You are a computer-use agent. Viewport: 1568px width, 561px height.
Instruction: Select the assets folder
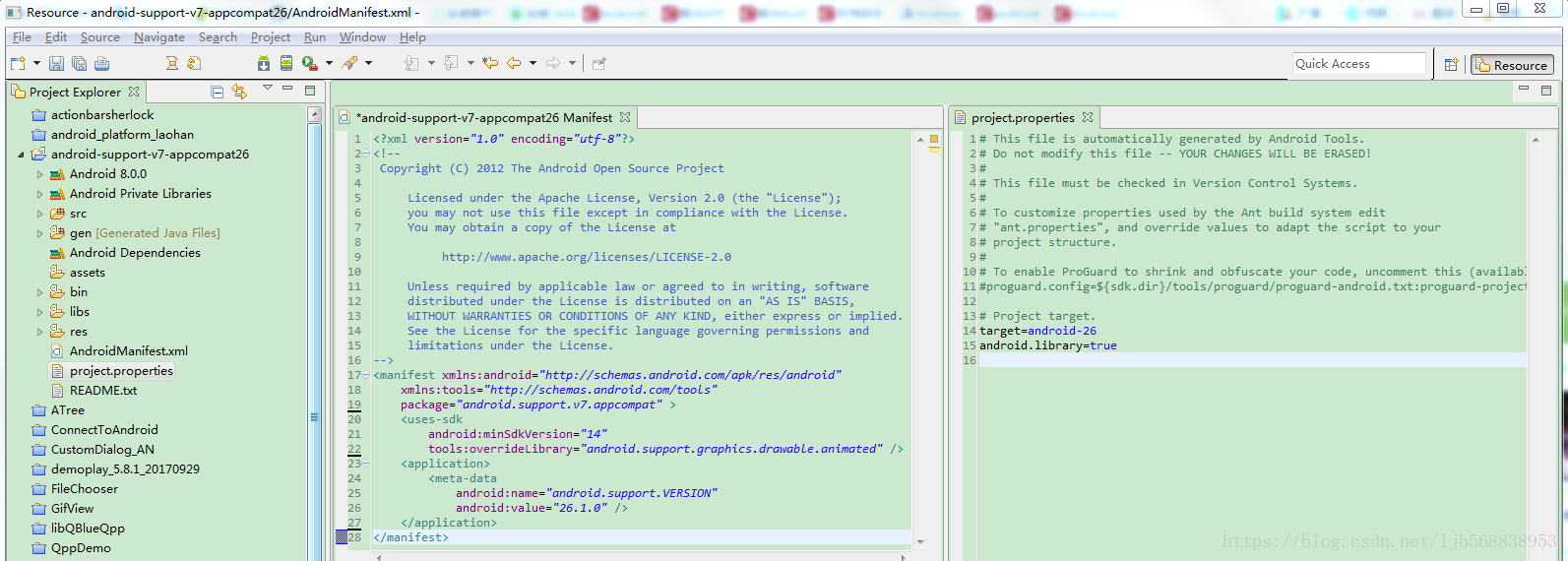(87, 273)
